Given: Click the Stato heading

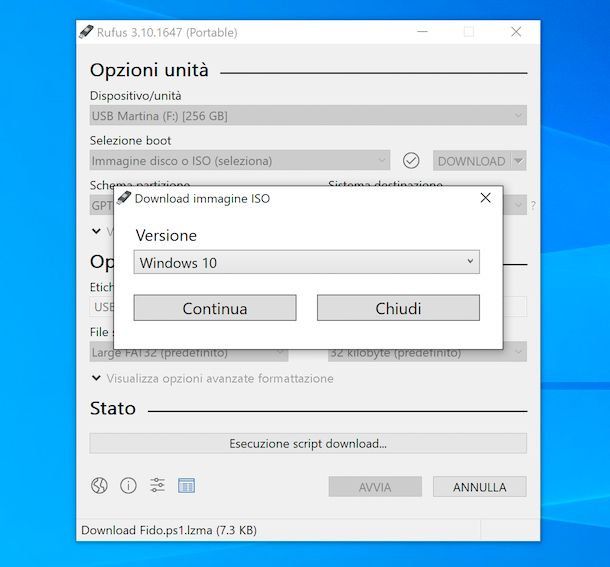Looking at the screenshot, I should tap(113, 408).
